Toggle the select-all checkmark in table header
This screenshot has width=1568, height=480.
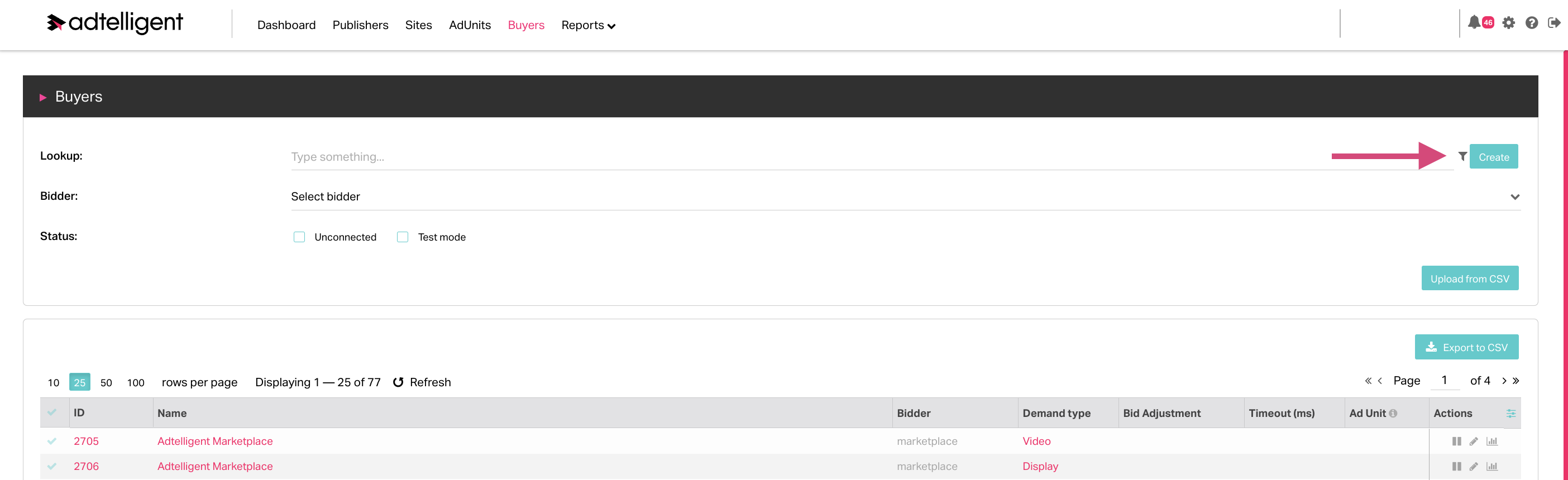(x=52, y=412)
